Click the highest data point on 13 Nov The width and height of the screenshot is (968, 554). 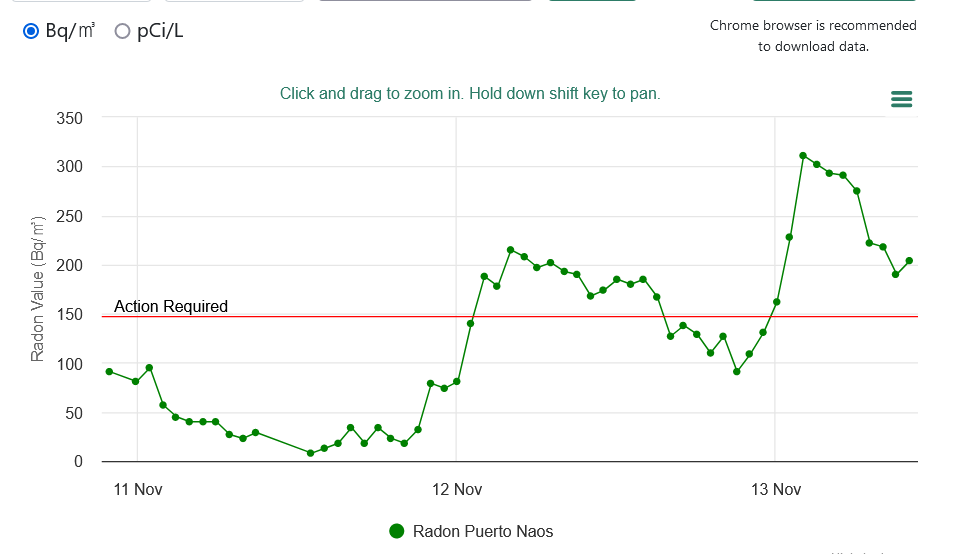[x=803, y=156]
